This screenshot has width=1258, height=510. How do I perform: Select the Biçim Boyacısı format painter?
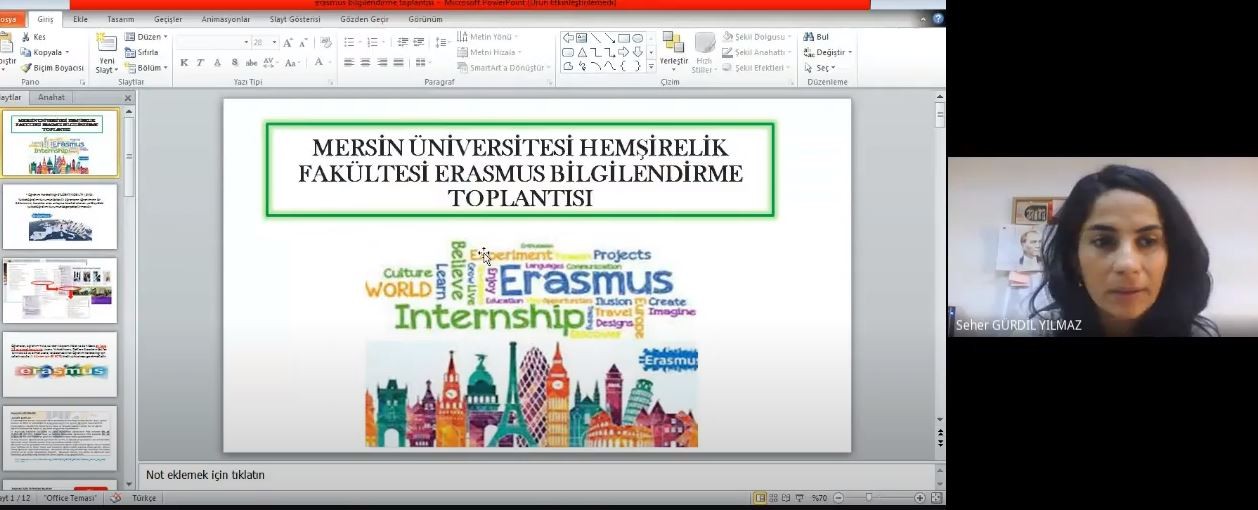[26, 68]
